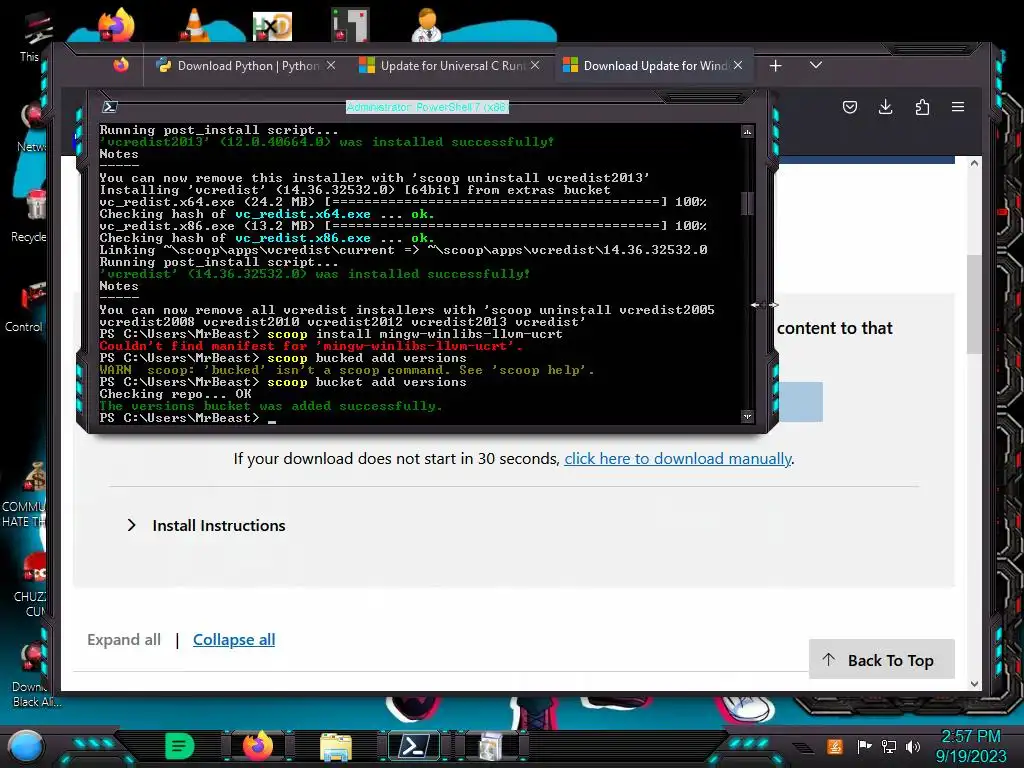The image size is (1024, 768).
Task: Open HxD hex editor desktop shortcut
Action: pos(272,27)
